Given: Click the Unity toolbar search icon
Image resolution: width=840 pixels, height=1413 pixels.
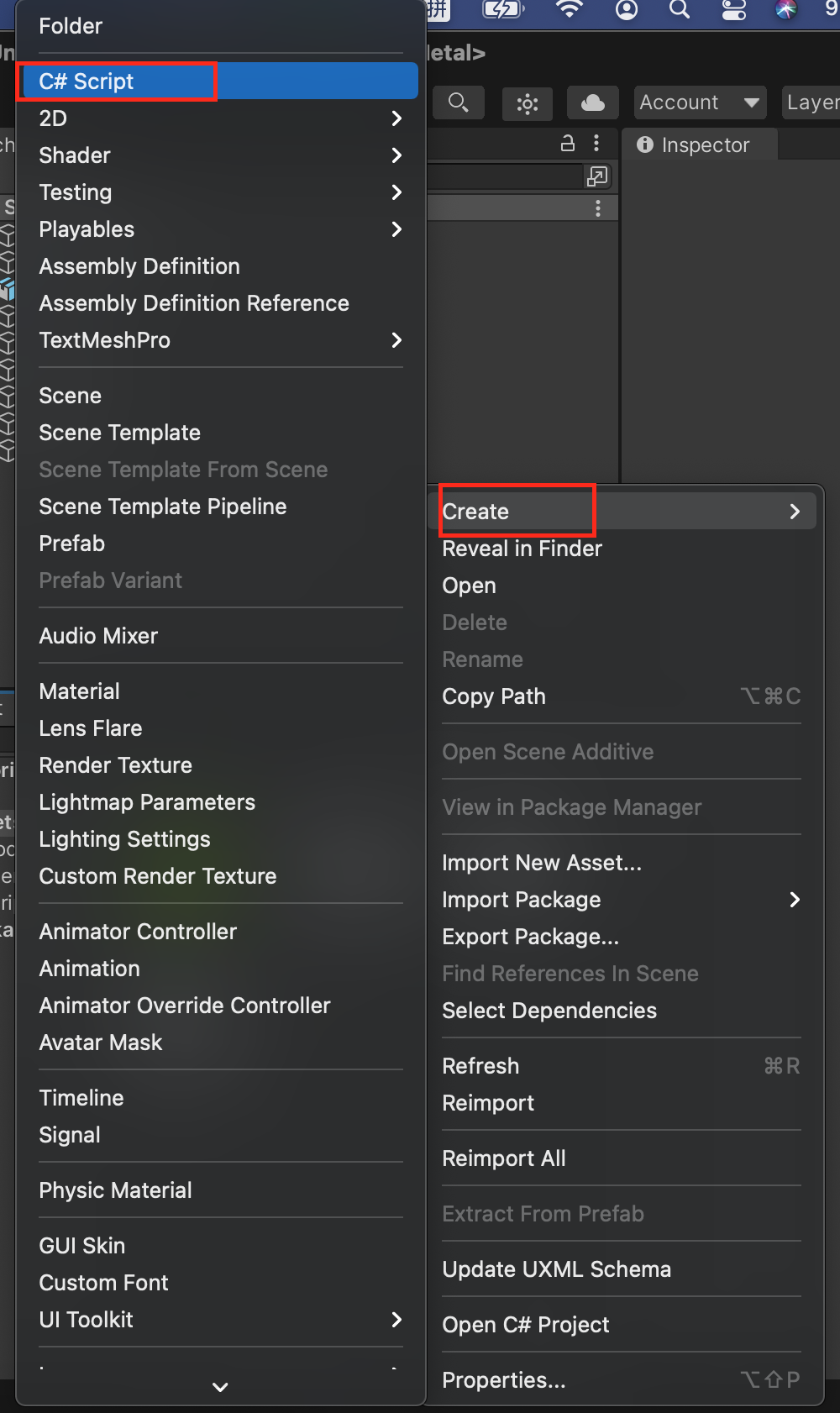Looking at the screenshot, I should (x=458, y=102).
